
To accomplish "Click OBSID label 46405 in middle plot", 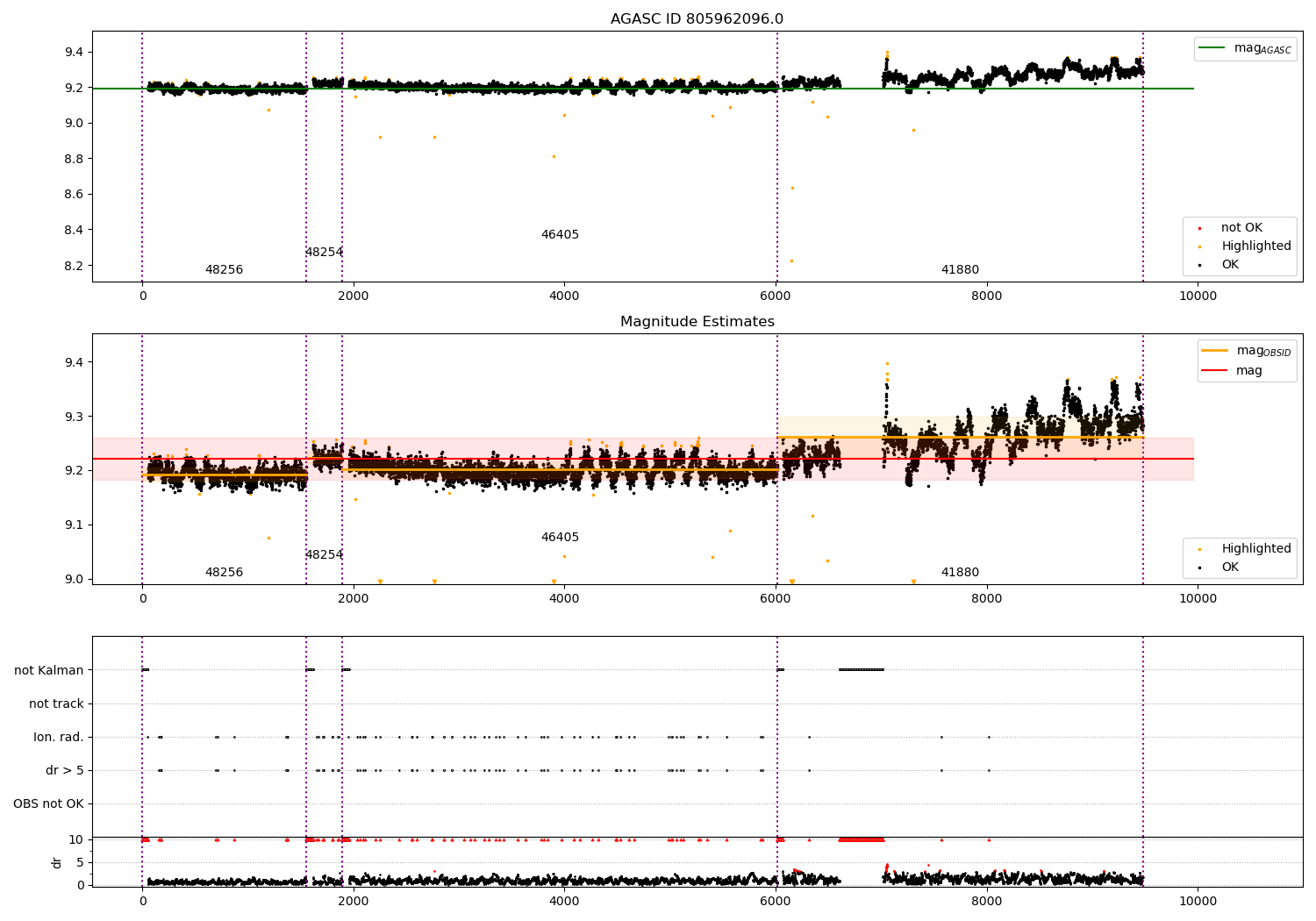I will pyautogui.click(x=560, y=538).
